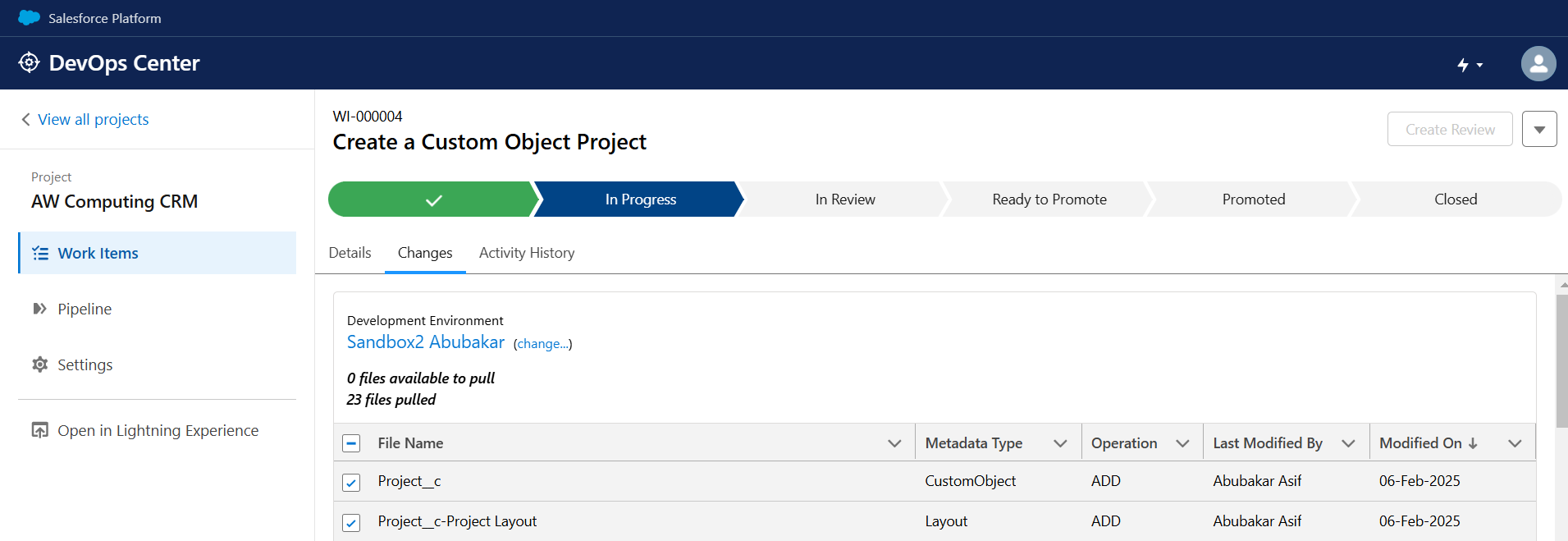This screenshot has height=541, width=1568.
Task: Select the In Progress stage
Action: pyautogui.click(x=641, y=199)
